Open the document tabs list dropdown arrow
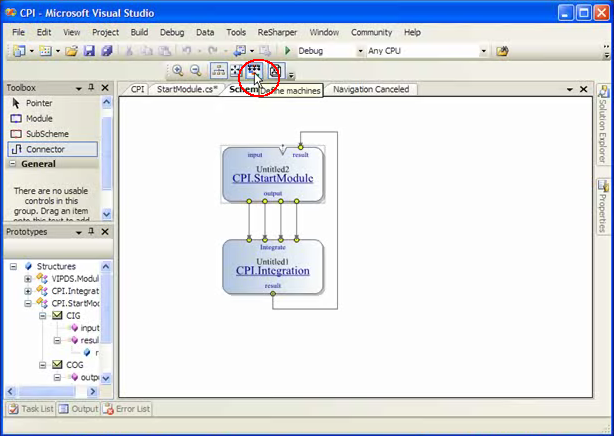The height and width of the screenshot is (436, 614). point(570,90)
